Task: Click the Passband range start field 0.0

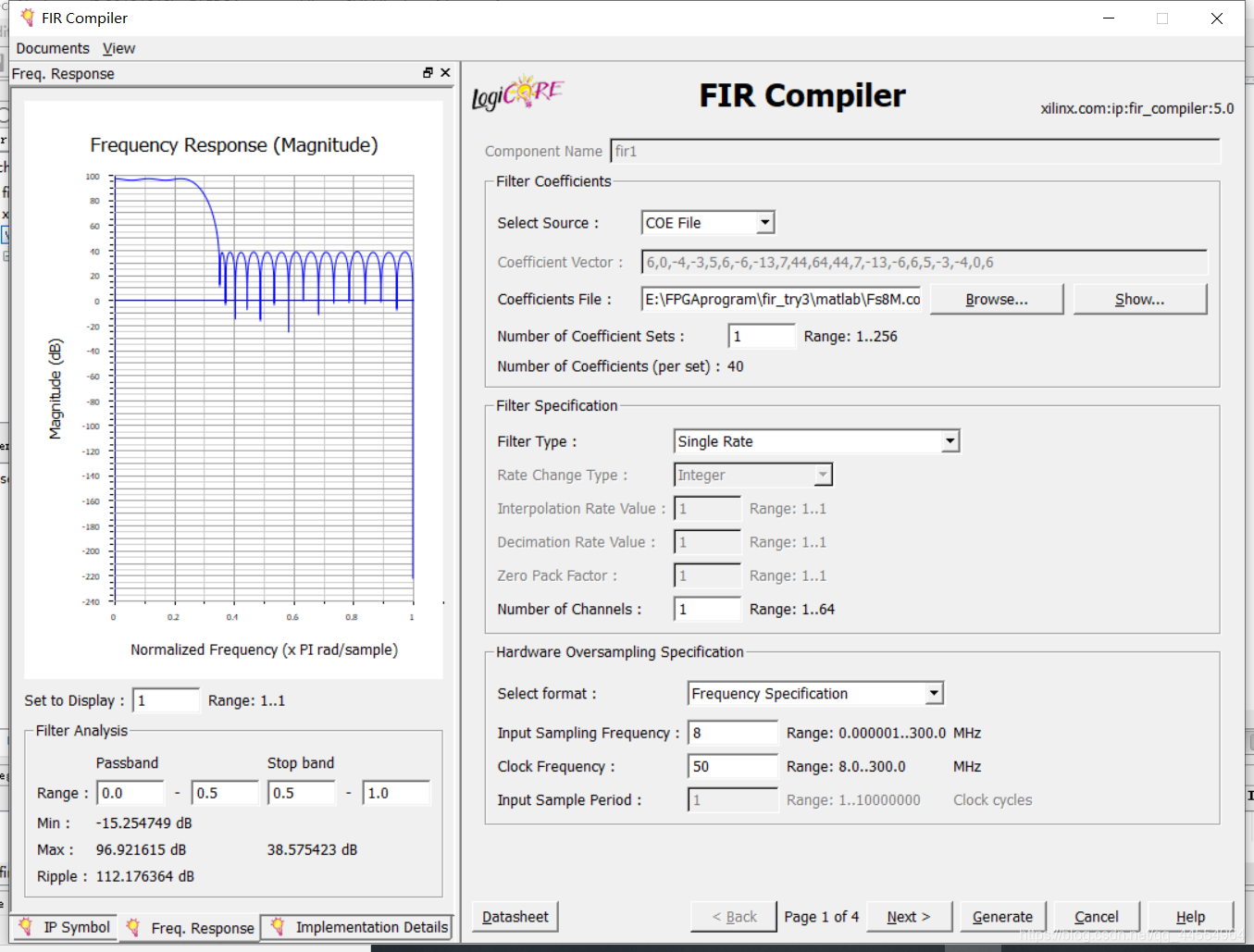Action: tap(130, 793)
